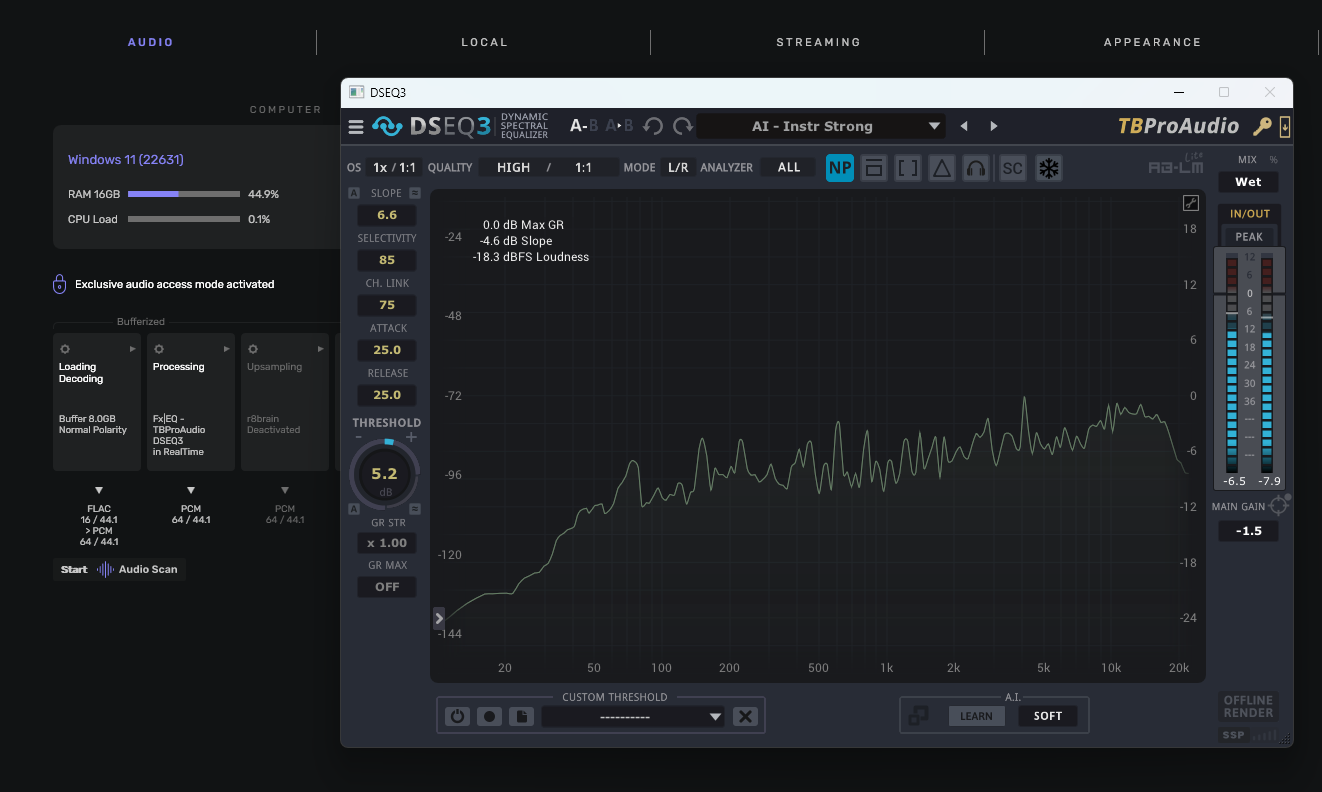Click the threshold minus sign
1322x792 pixels.
[x=359, y=438]
